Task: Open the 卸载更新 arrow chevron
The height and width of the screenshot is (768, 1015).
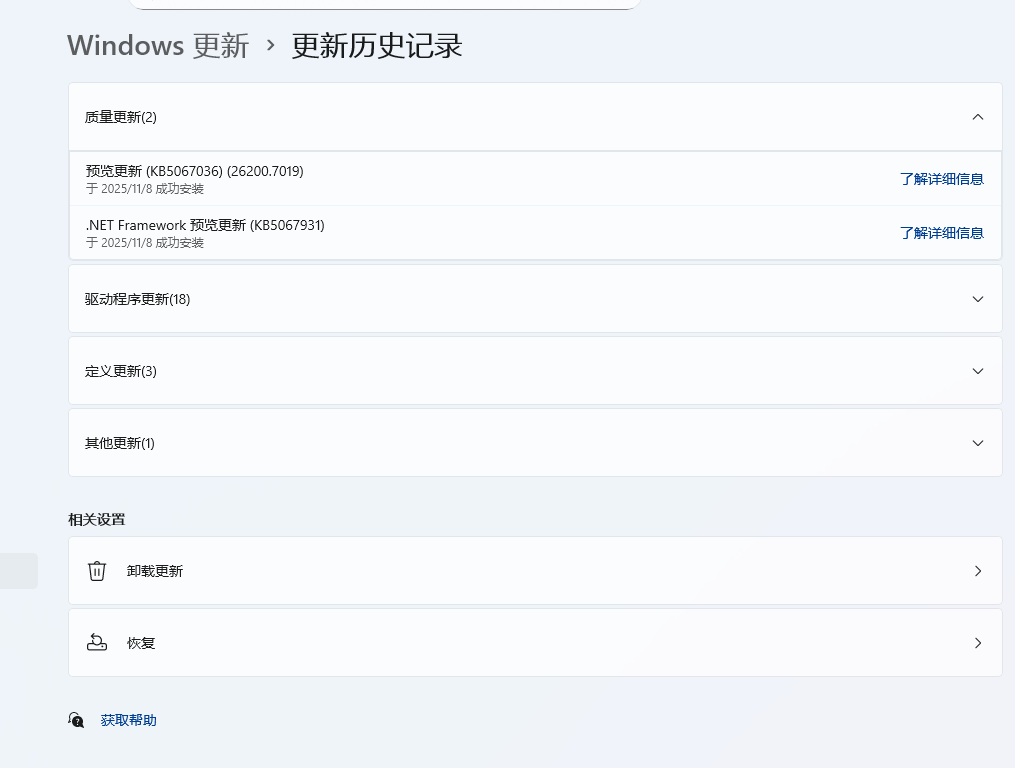Action: (x=977, y=570)
